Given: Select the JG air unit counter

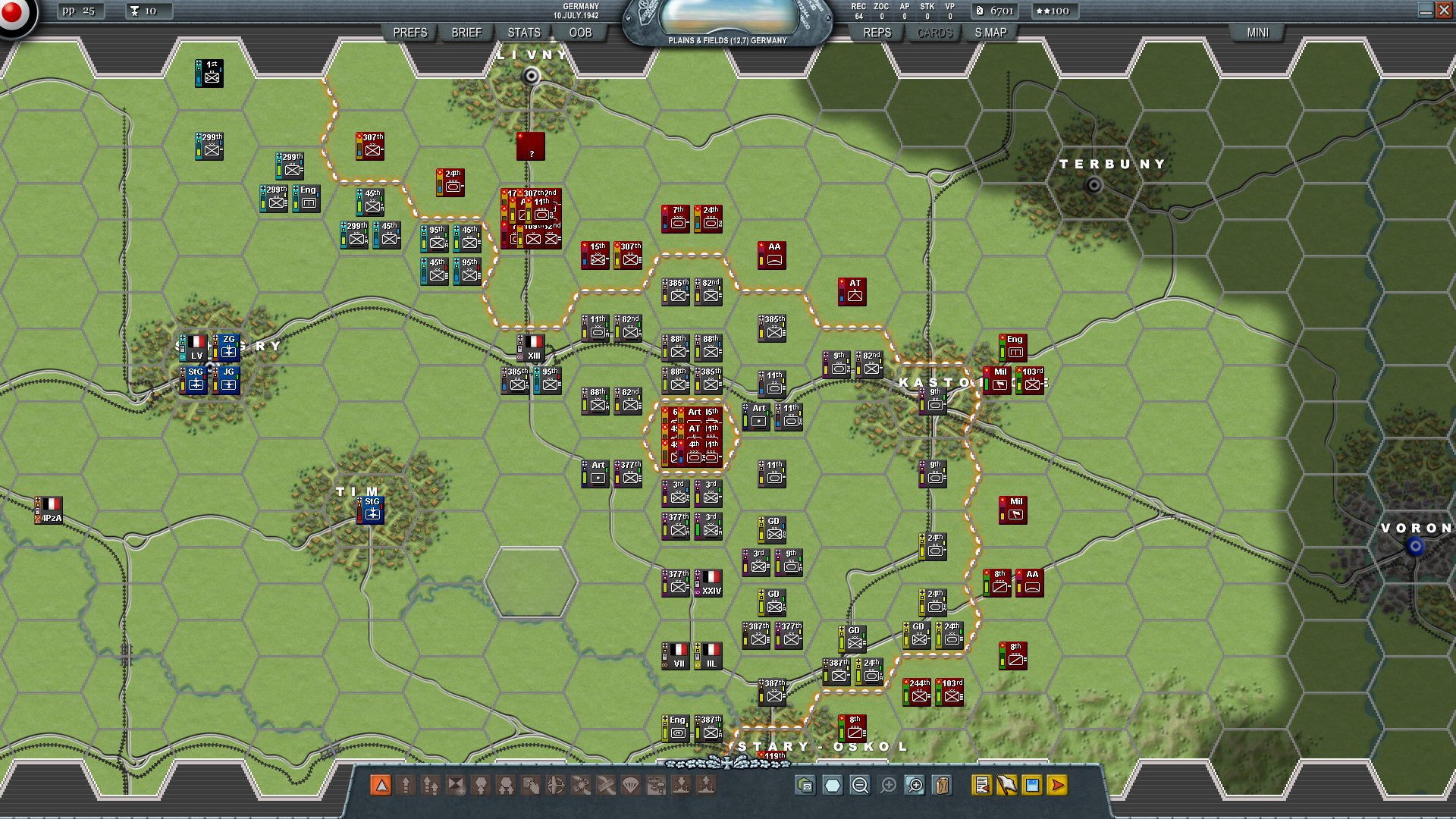Looking at the screenshot, I should [226, 381].
